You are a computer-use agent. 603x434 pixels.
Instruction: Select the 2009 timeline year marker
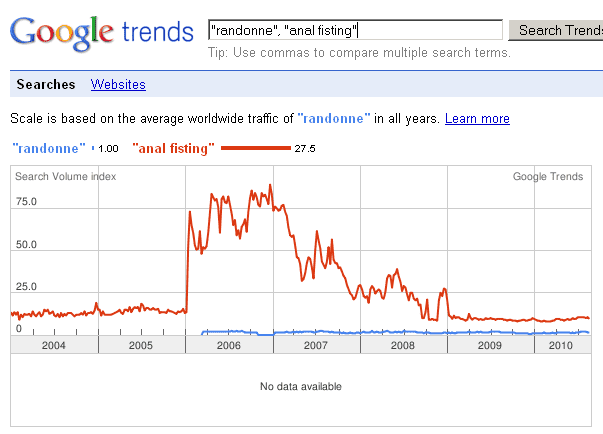(490, 345)
